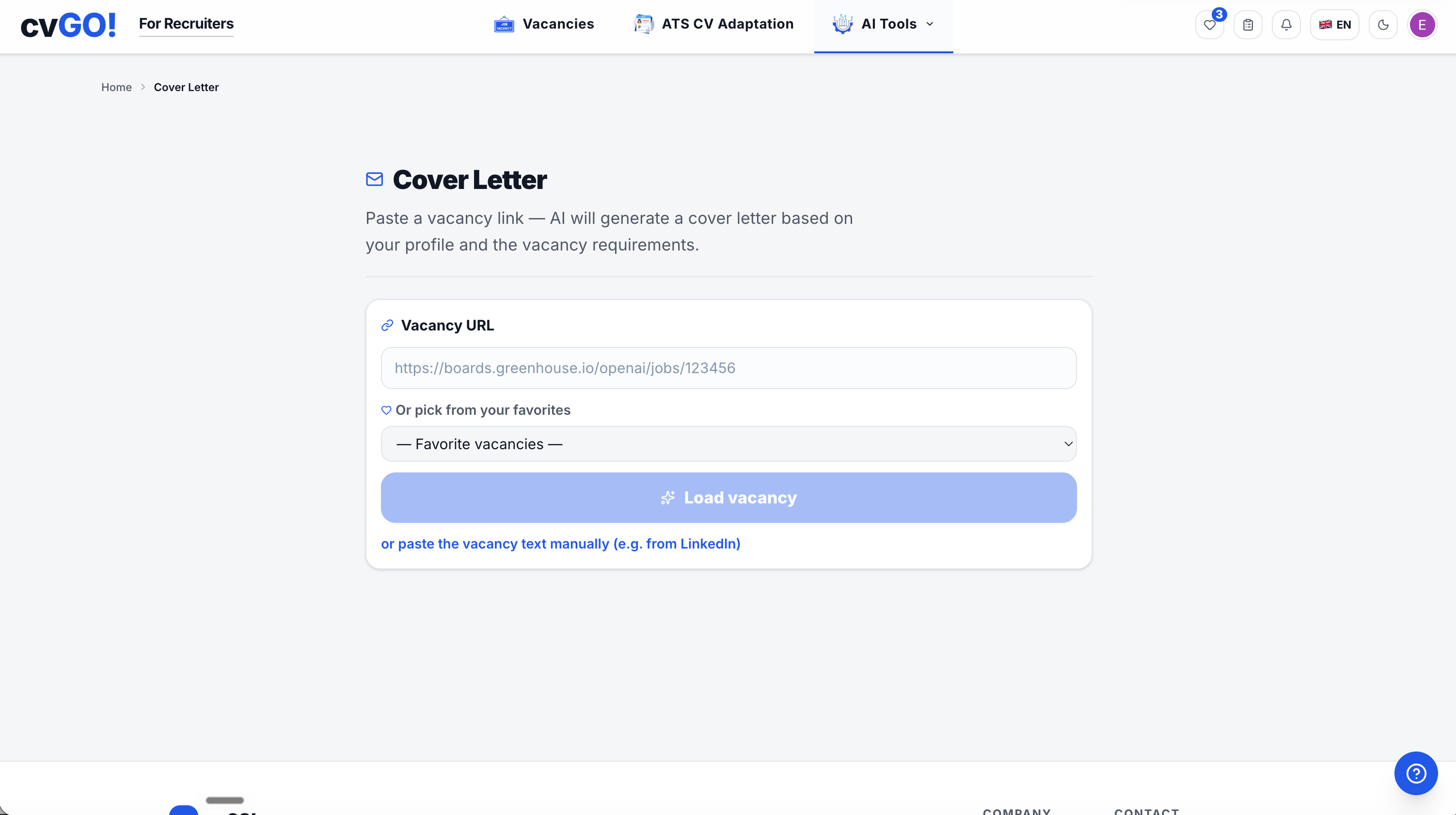Open the help question mark bubble

click(1416, 773)
